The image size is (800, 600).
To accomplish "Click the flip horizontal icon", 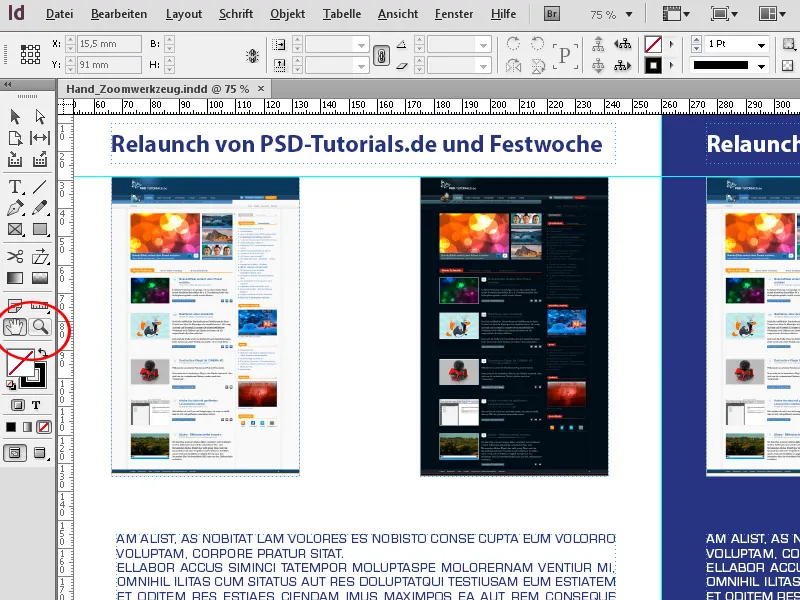I will (513, 65).
